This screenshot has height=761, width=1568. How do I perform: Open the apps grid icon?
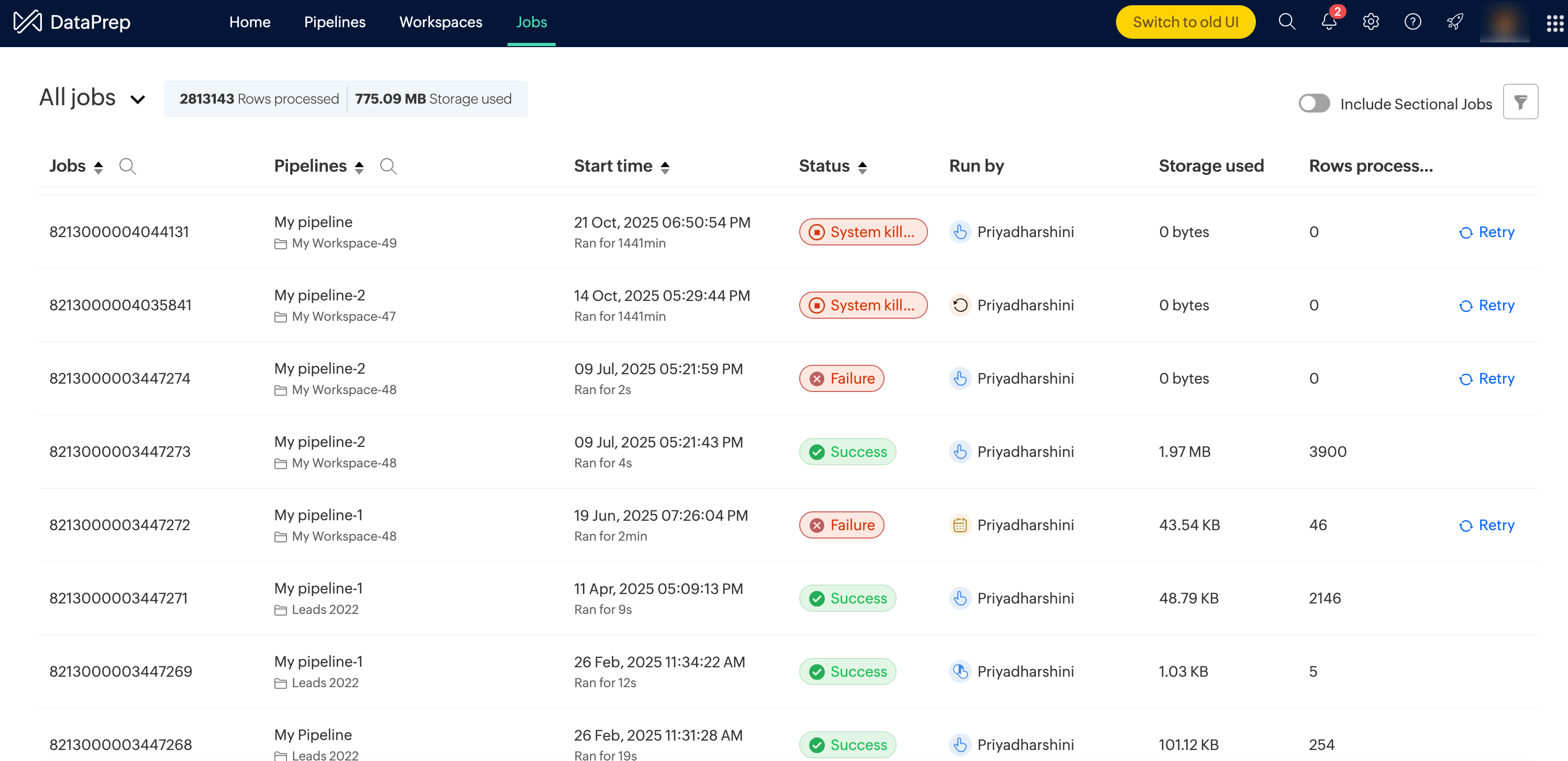(x=1554, y=23)
